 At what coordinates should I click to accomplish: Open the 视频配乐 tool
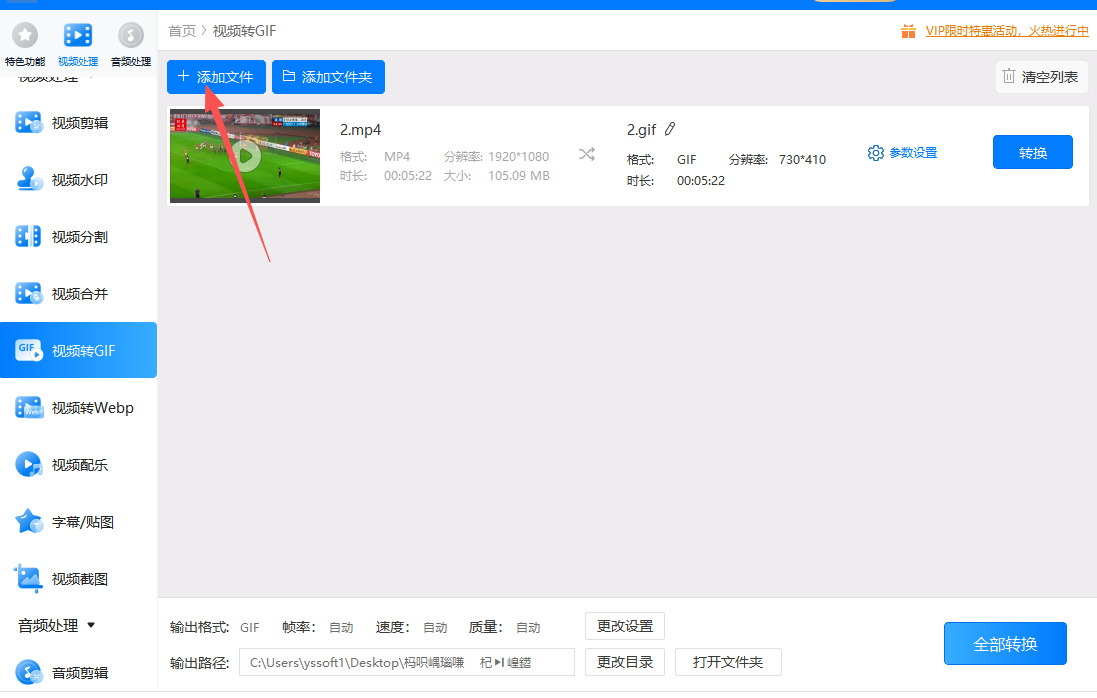(78, 465)
